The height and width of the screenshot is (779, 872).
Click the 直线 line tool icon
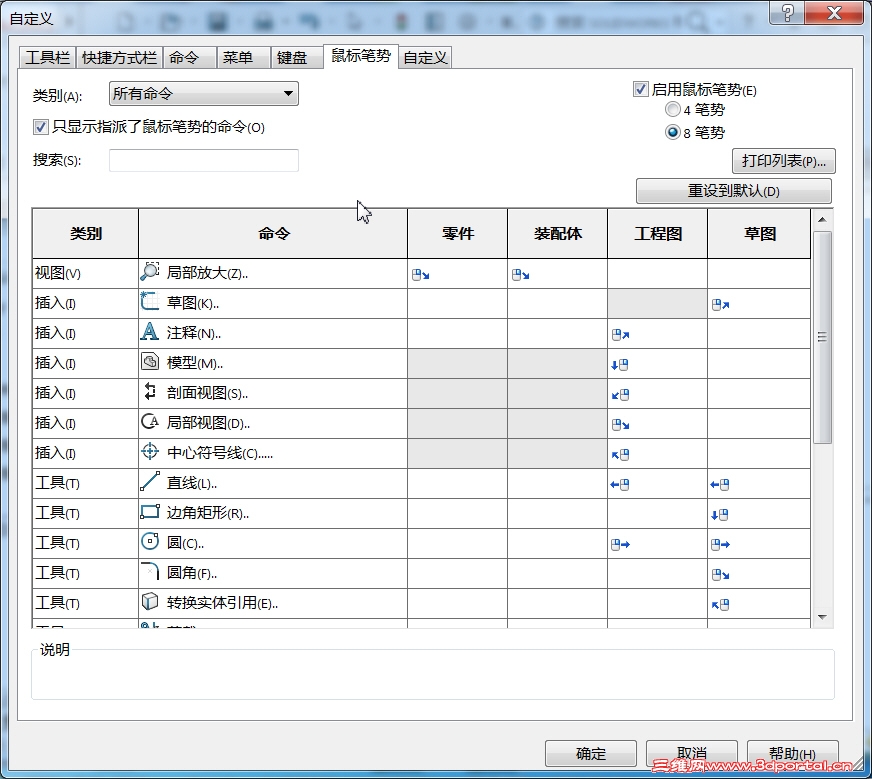150,482
